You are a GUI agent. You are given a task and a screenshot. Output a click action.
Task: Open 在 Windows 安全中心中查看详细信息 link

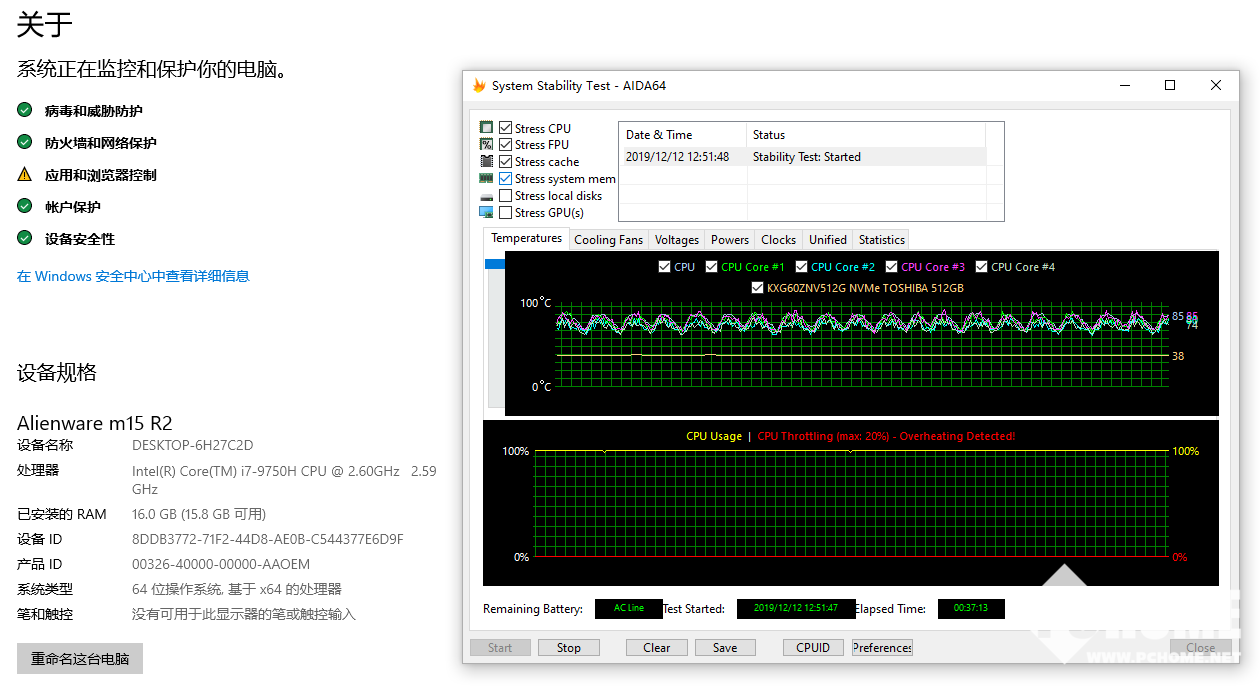pos(133,276)
